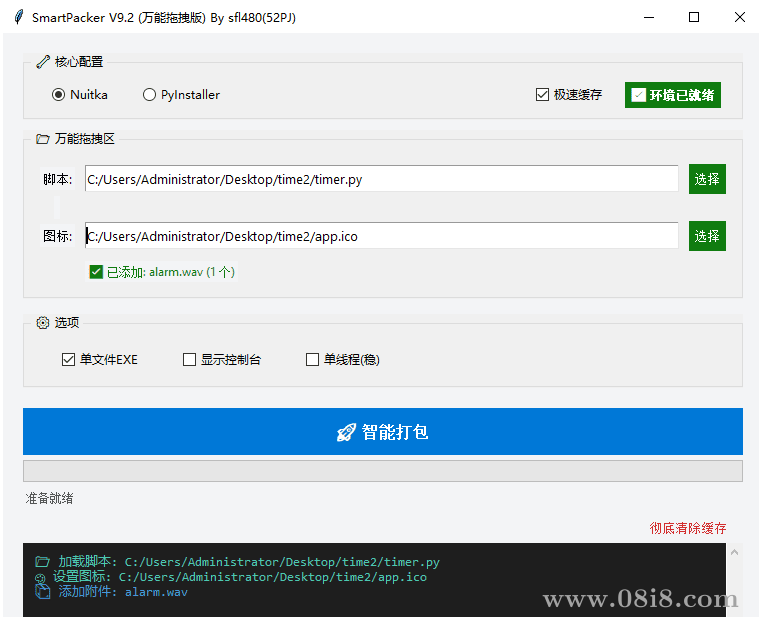Viewport: 759px width, 617px height.
Task: Click the 添加附件: alarm.wav log line
Action: tap(111, 592)
